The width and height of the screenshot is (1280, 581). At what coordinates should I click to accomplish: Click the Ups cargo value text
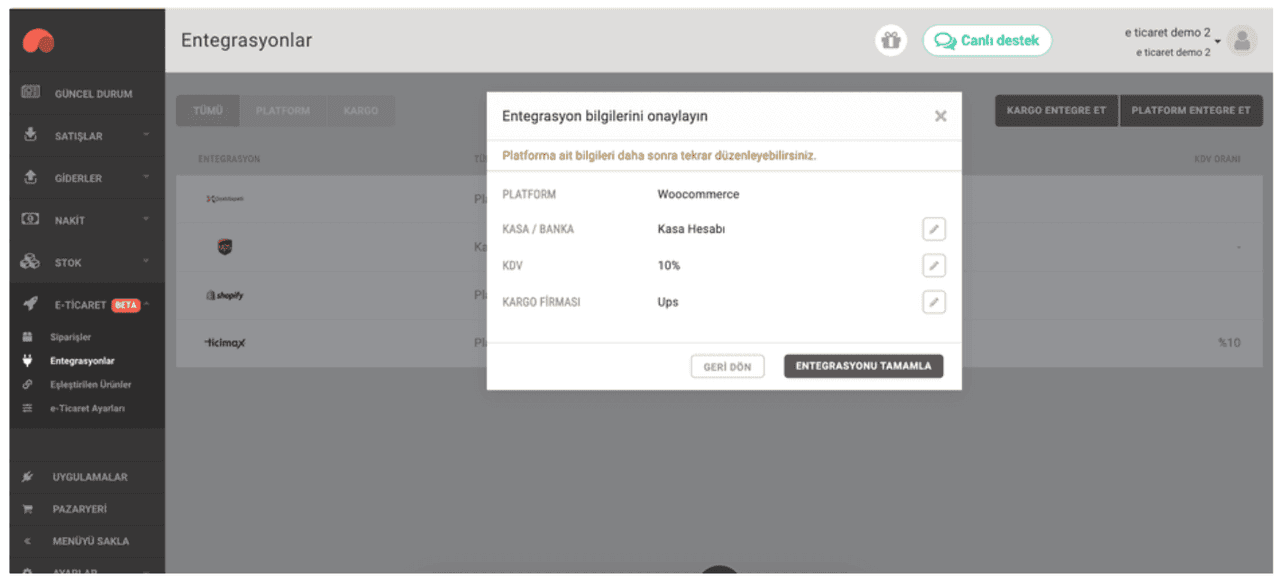click(668, 302)
